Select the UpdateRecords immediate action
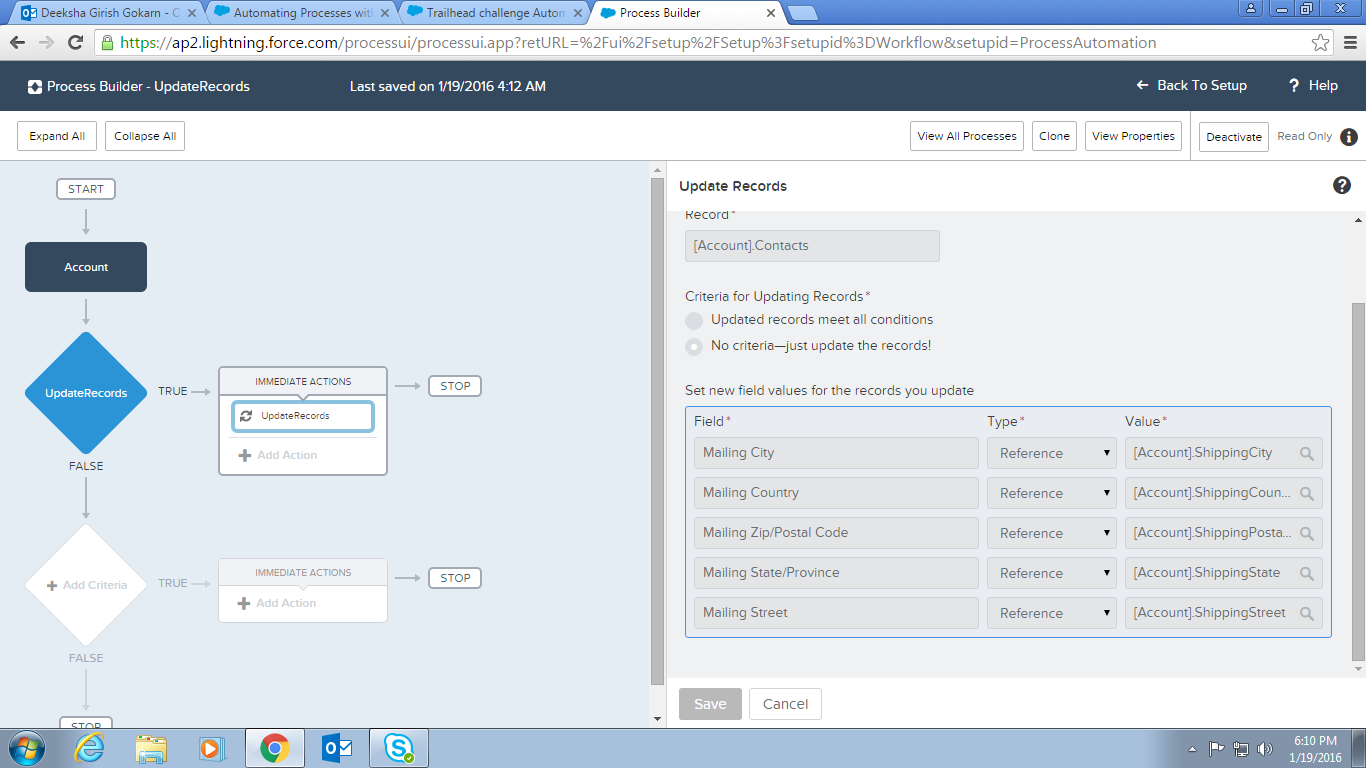Image resolution: width=1366 pixels, height=768 pixels. 303,416
